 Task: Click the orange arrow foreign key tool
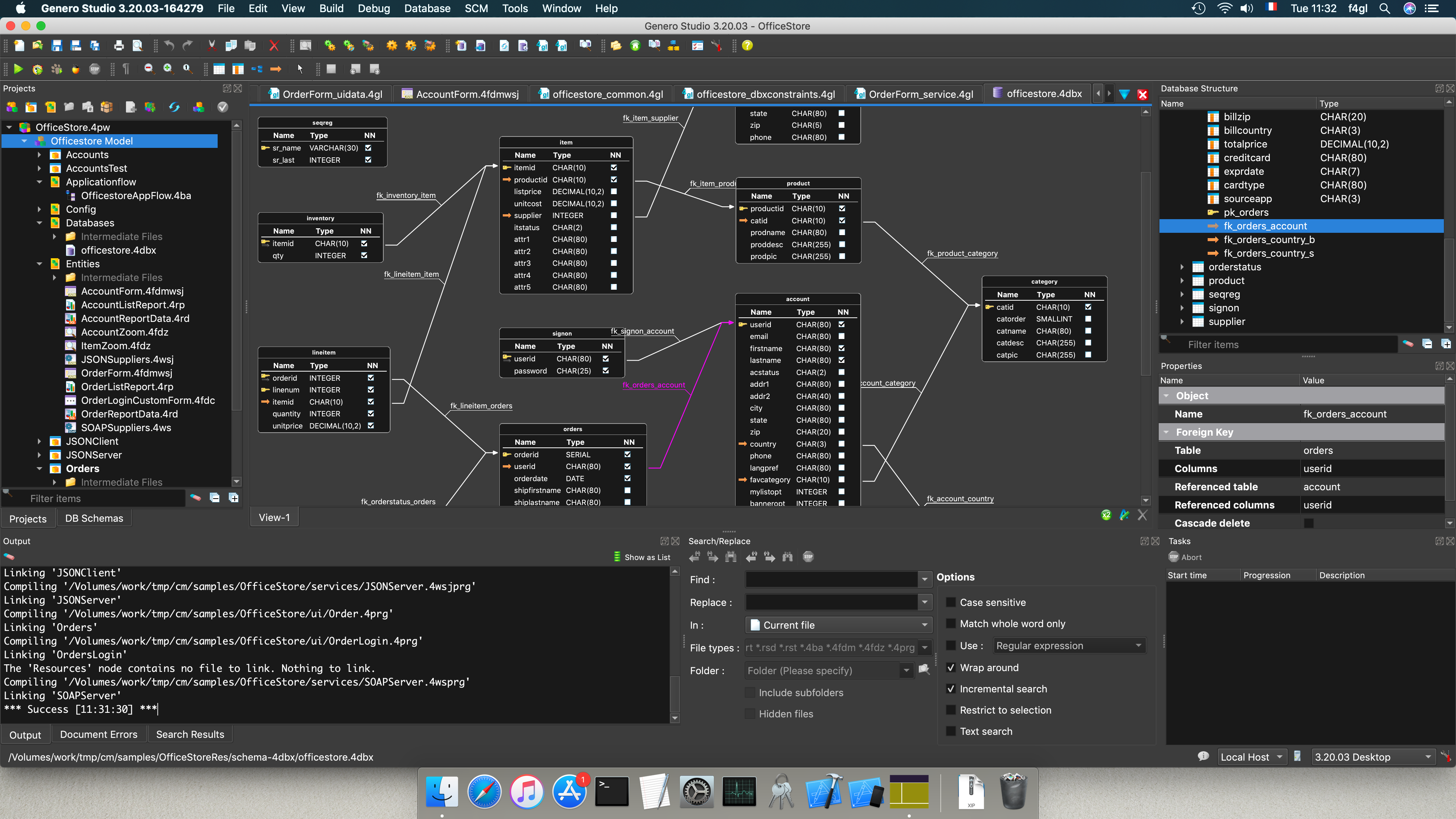pos(276,69)
